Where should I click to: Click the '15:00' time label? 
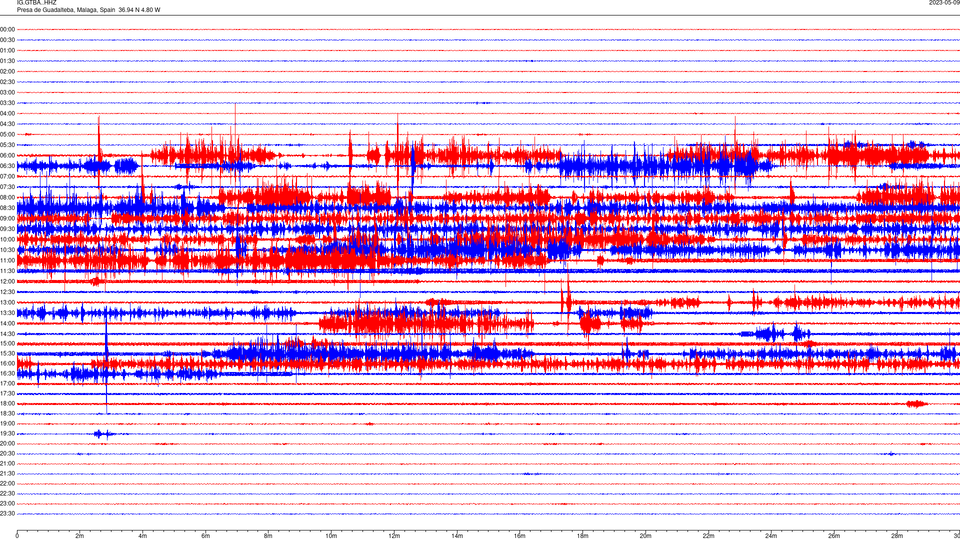[7, 344]
